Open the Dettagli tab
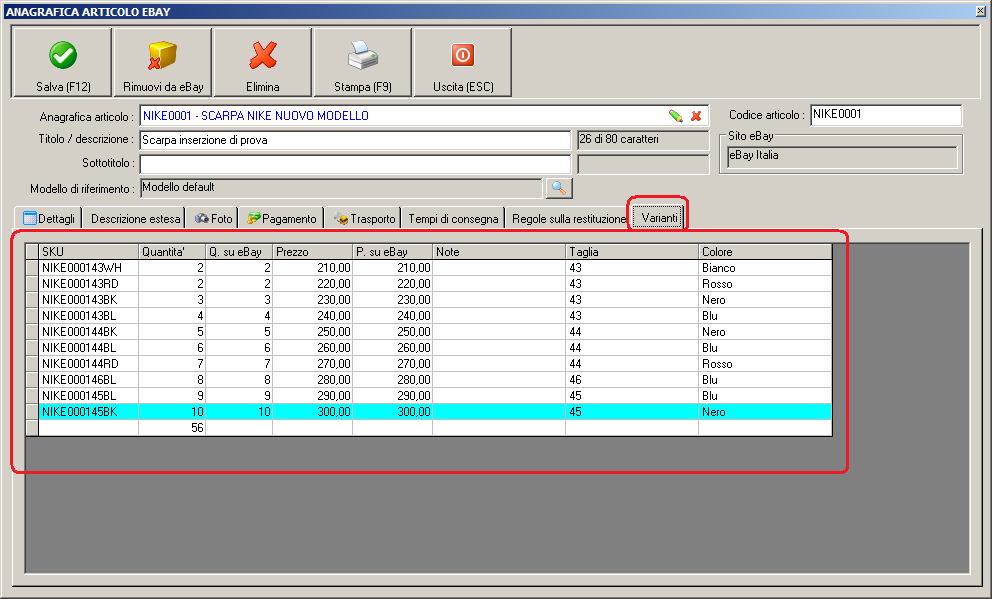Viewport: 992px width, 599px height. (48, 218)
